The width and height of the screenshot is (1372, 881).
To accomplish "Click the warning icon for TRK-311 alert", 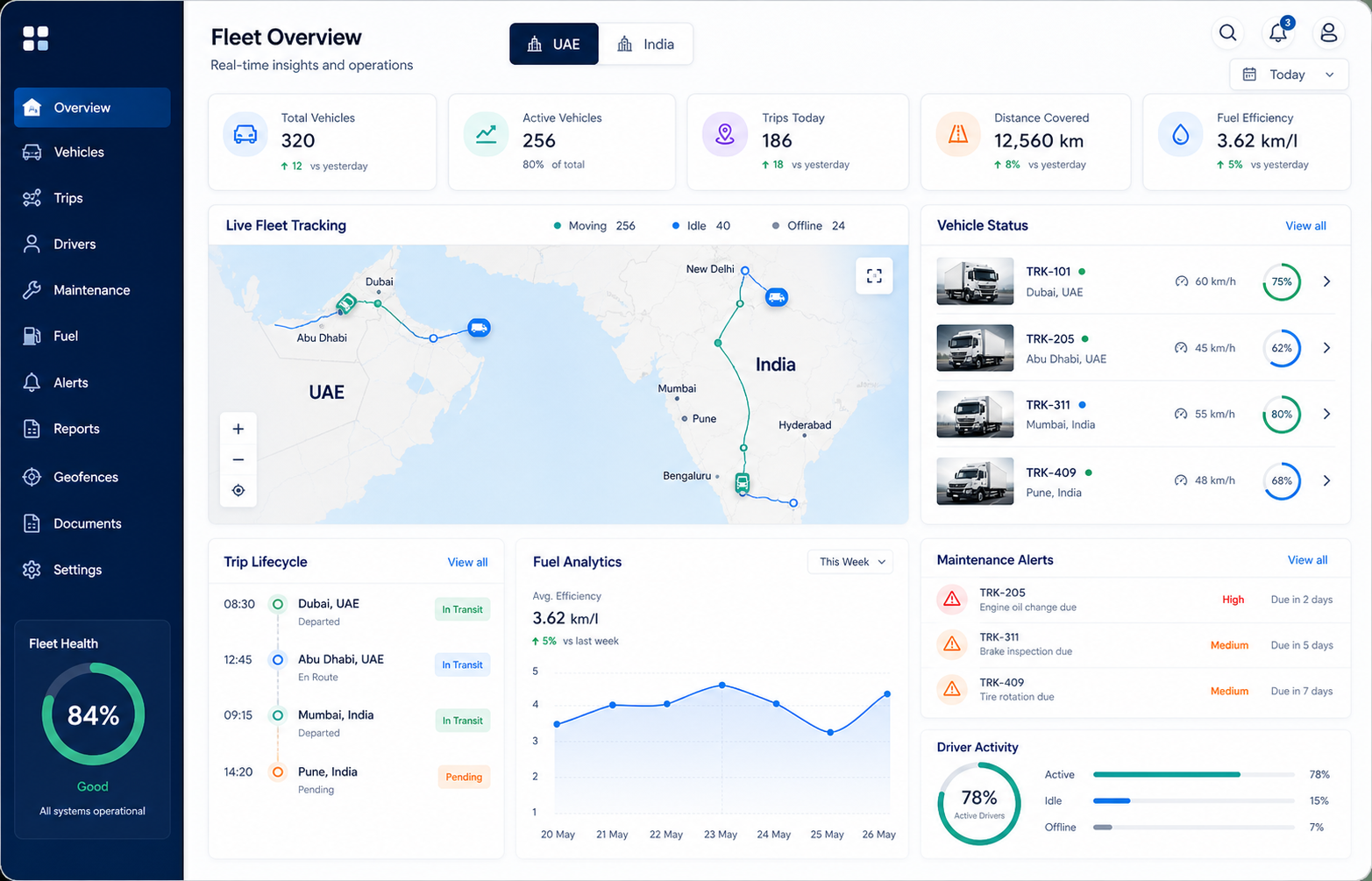I will pyautogui.click(x=951, y=644).
